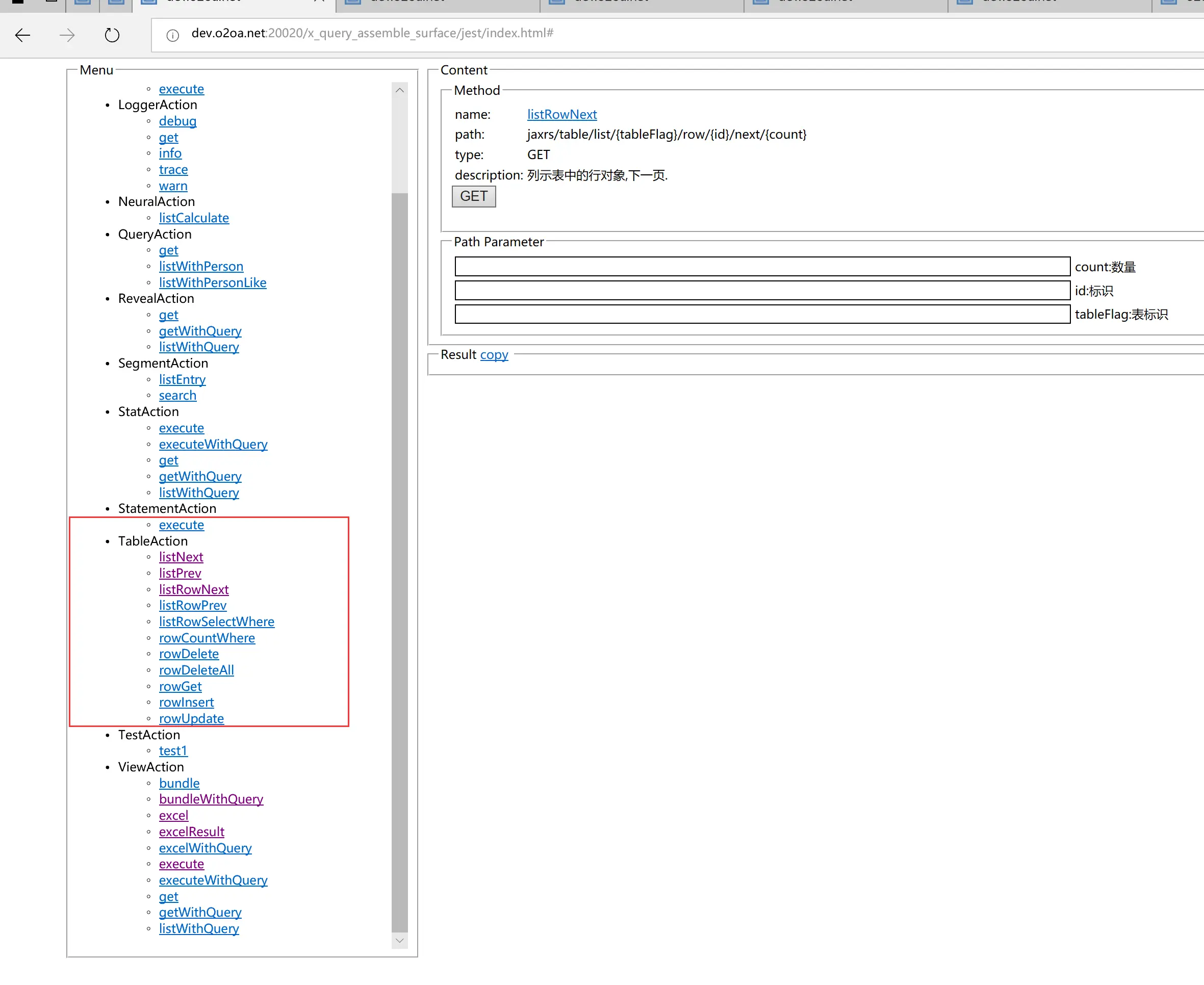1204x985 pixels.
Task: Open rowInsert under TableAction
Action: [x=186, y=703]
